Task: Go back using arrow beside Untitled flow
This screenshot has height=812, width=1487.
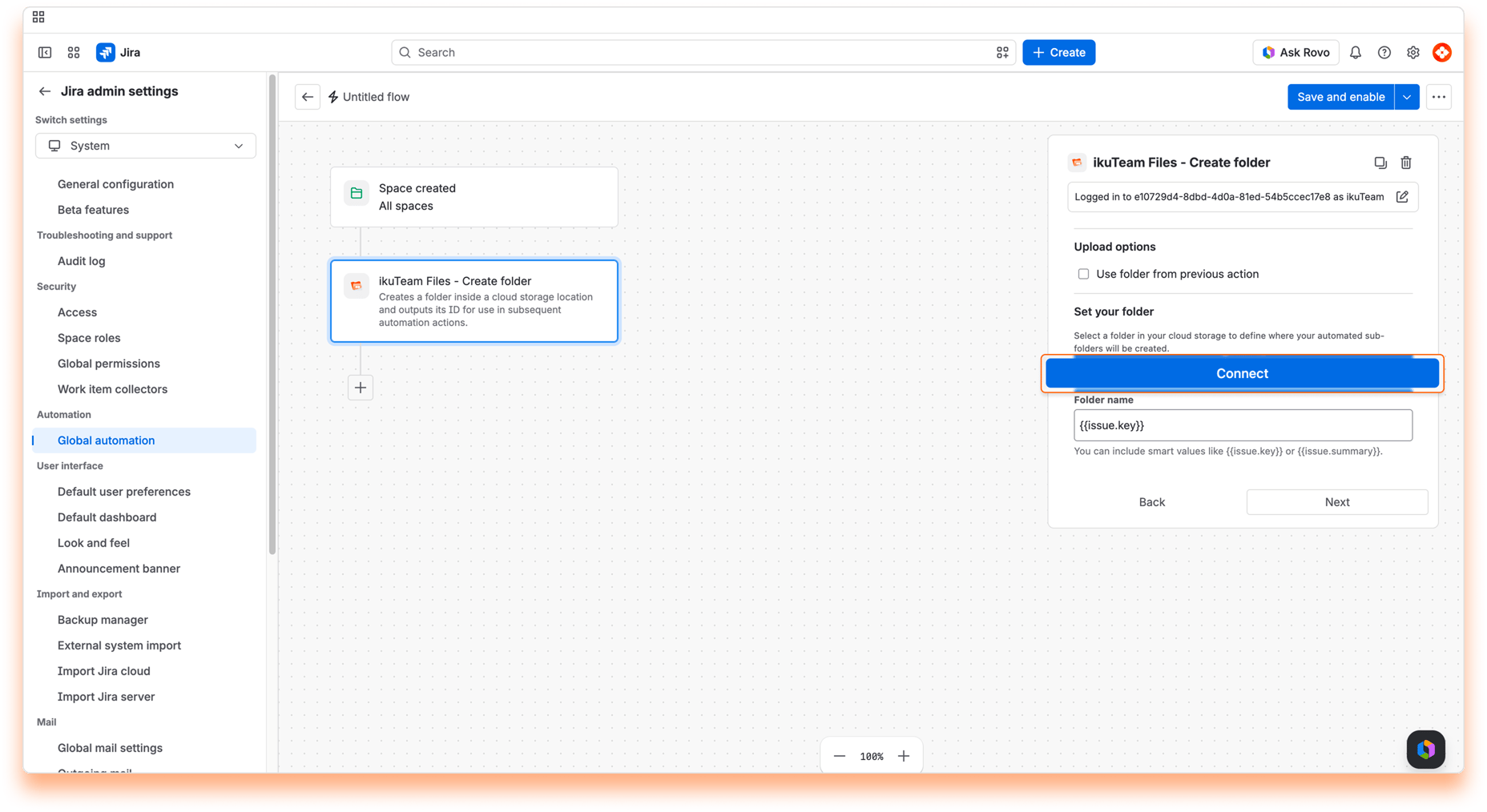Action: click(x=308, y=97)
